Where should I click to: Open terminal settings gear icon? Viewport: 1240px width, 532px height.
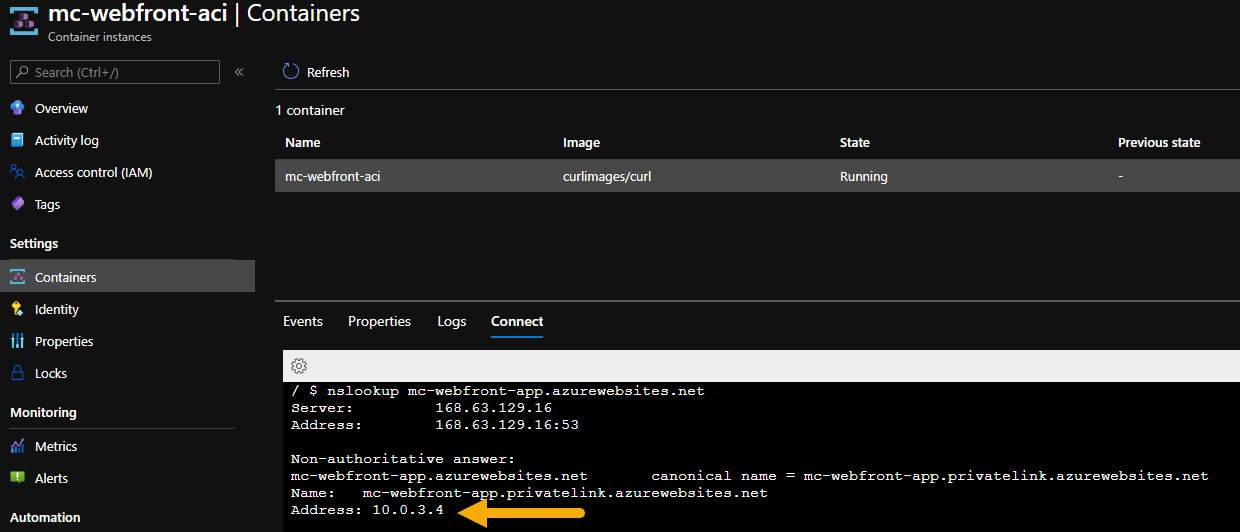click(298, 366)
